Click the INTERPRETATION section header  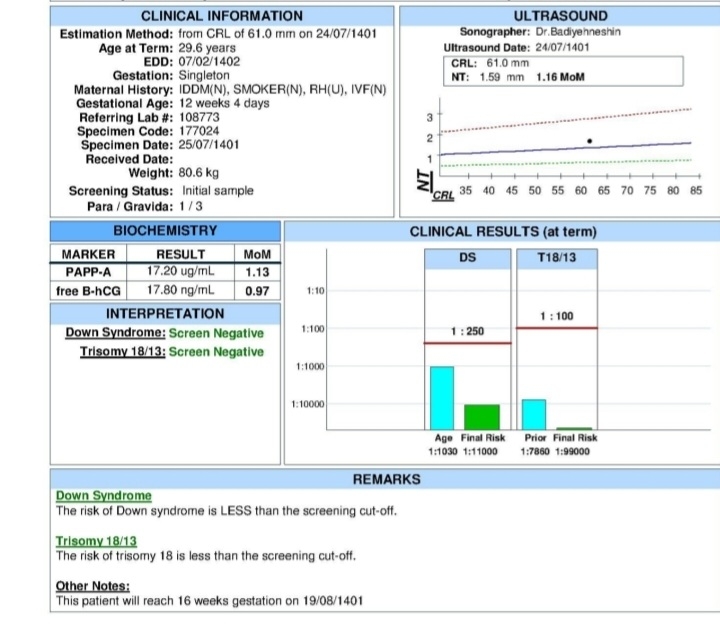pyautogui.click(x=164, y=313)
